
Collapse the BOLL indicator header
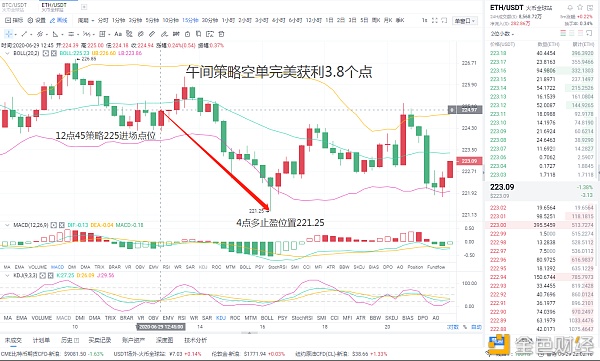coord(7,53)
